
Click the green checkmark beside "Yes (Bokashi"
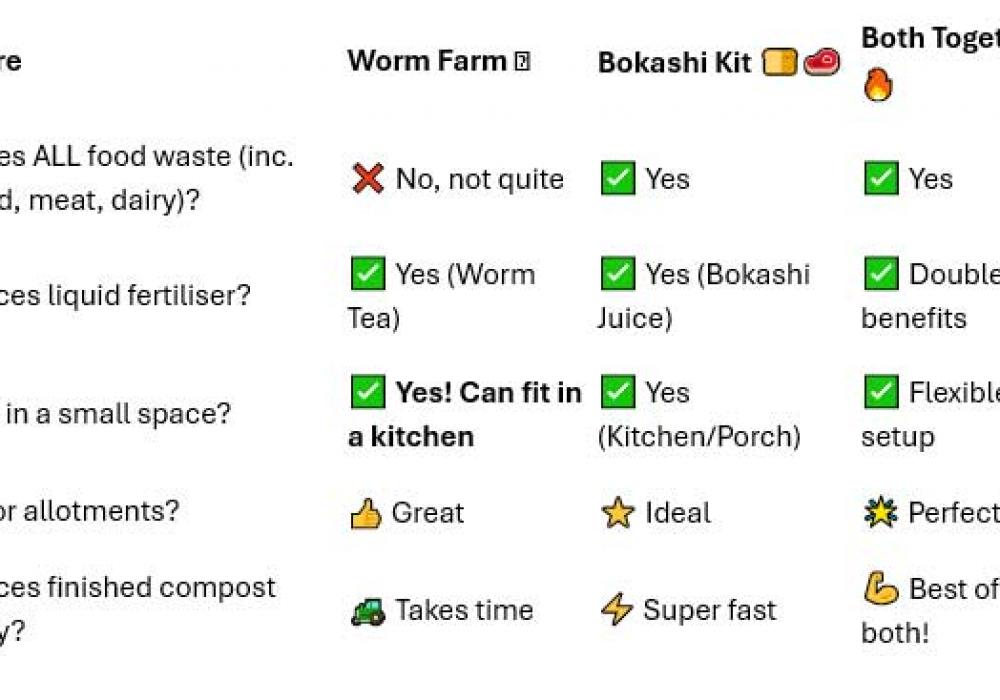click(617, 273)
